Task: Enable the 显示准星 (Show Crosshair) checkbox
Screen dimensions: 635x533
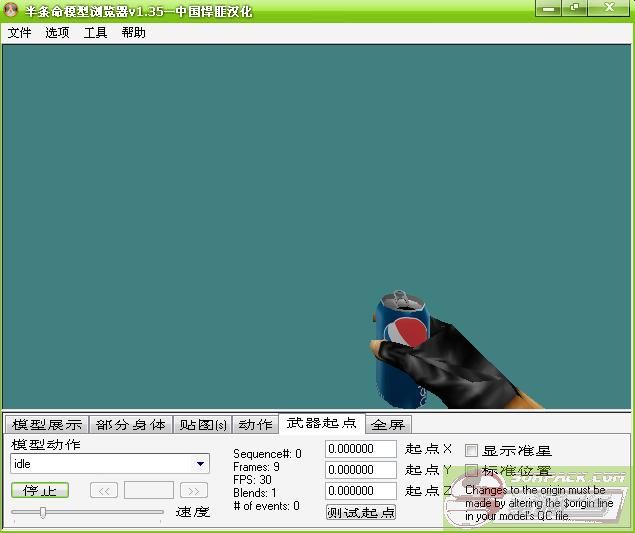Action: pyautogui.click(x=472, y=451)
